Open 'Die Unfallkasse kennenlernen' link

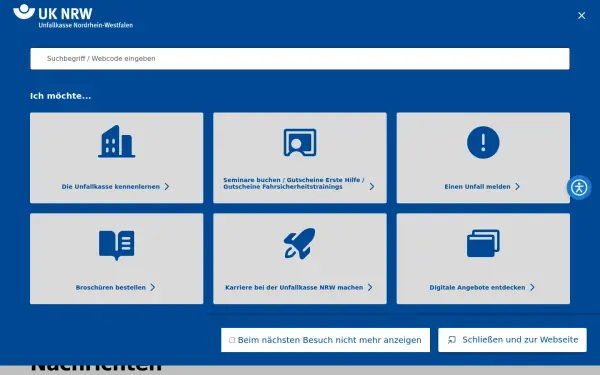111,187
